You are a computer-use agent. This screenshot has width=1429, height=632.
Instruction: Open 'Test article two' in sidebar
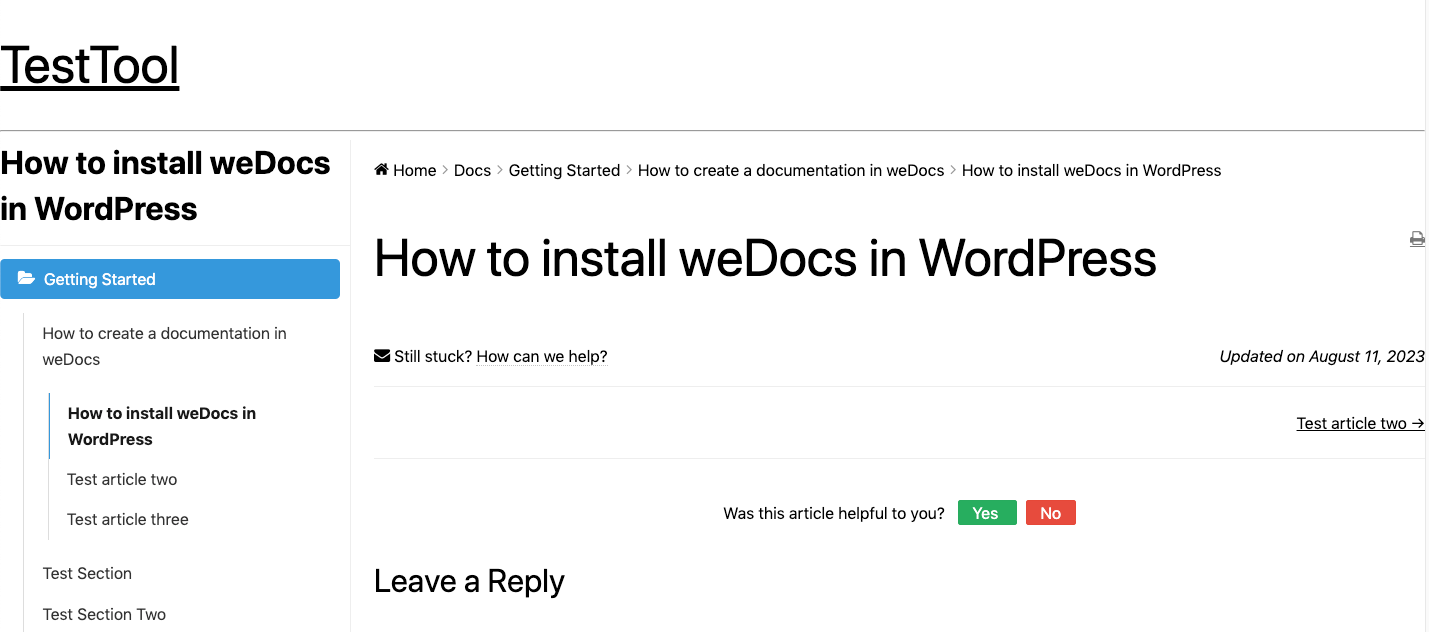pyautogui.click(x=122, y=479)
